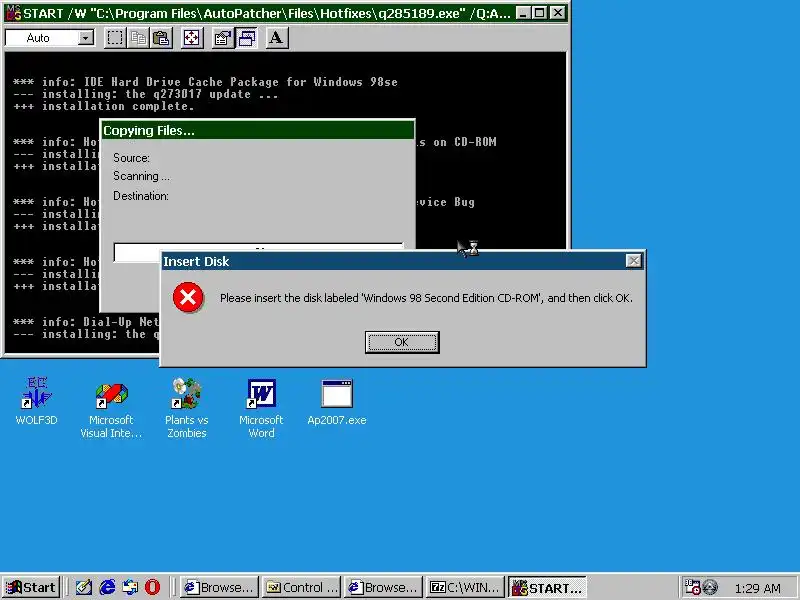The width and height of the screenshot is (800, 600).
Task: Click the third quick launch icon
Action: click(130, 587)
